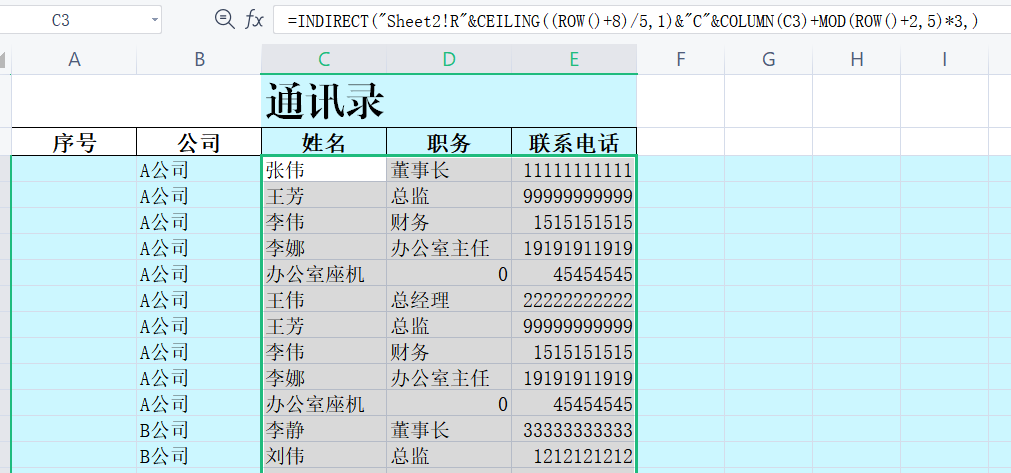Open the insert function fx button
The image size is (1011, 473).
tap(254, 20)
